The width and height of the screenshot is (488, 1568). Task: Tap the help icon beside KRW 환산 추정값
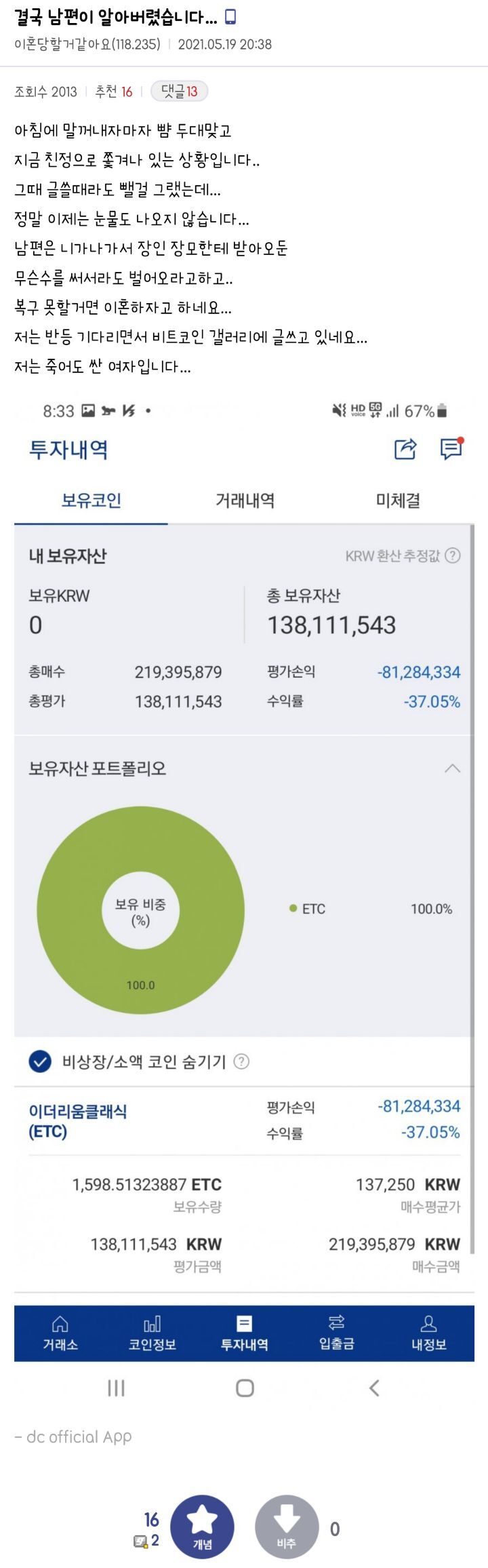click(x=453, y=556)
